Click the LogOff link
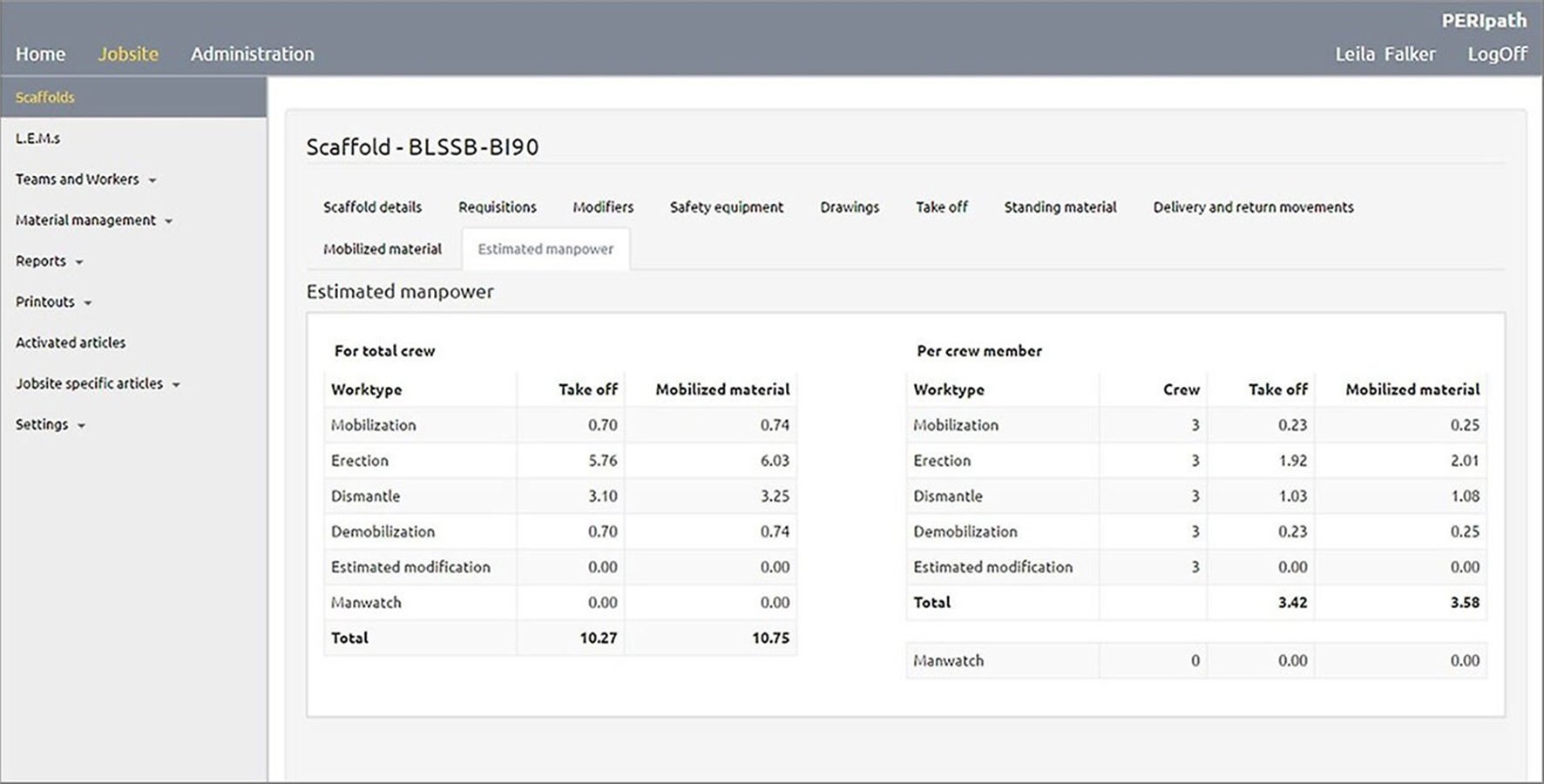The image size is (1544, 784). tap(1496, 54)
